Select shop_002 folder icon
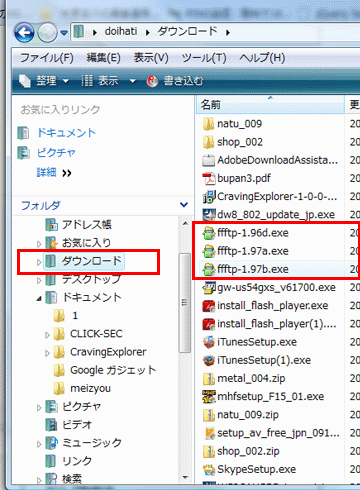360x490 pixels. click(x=209, y=142)
